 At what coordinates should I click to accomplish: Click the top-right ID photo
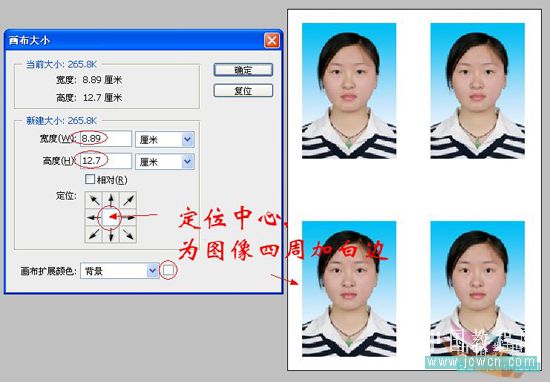(477, 91)
